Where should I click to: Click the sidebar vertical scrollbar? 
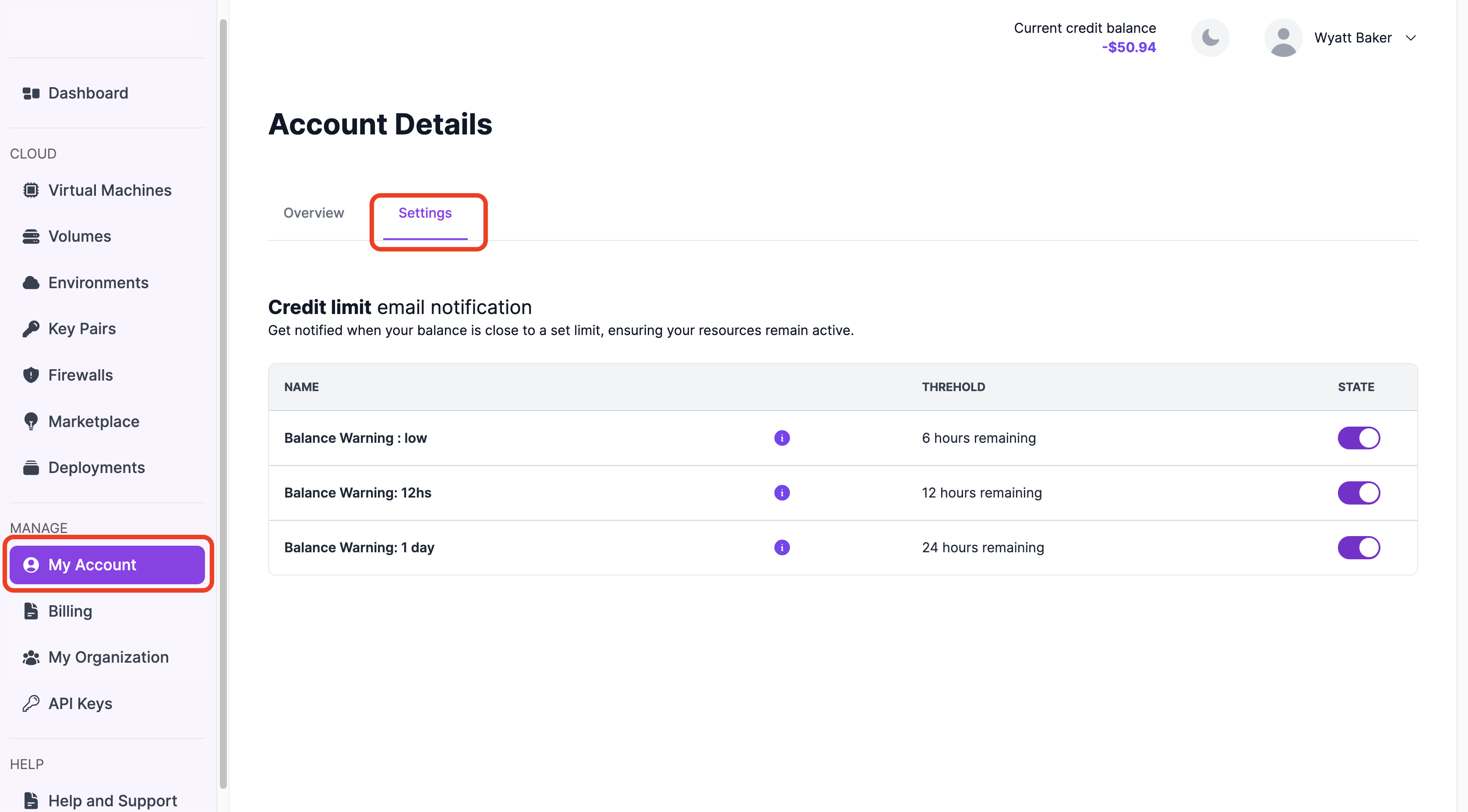(223, 399)
